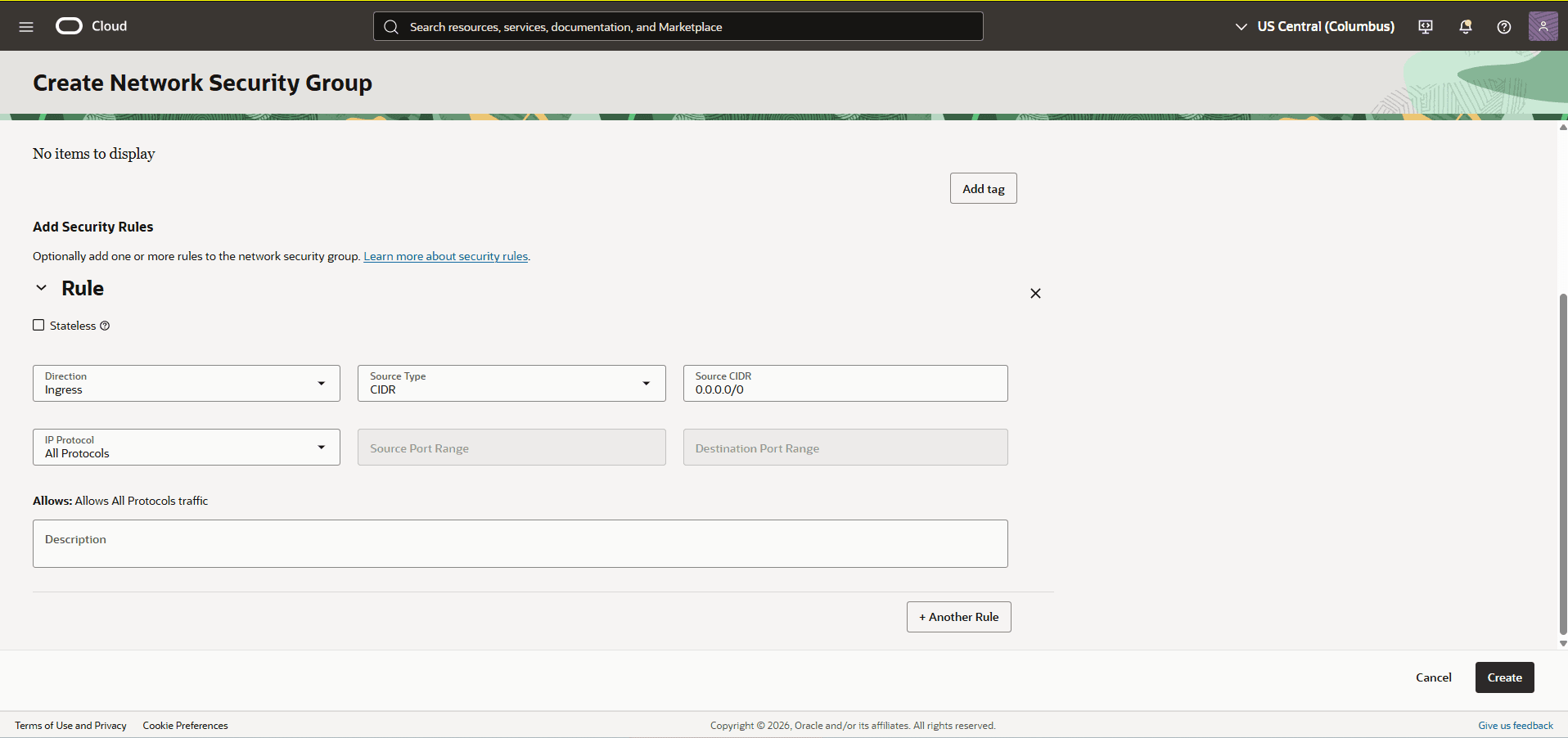Open the Cloud Shell developer tools icon
This screenshot has height=738, width=1568.
1426,27
